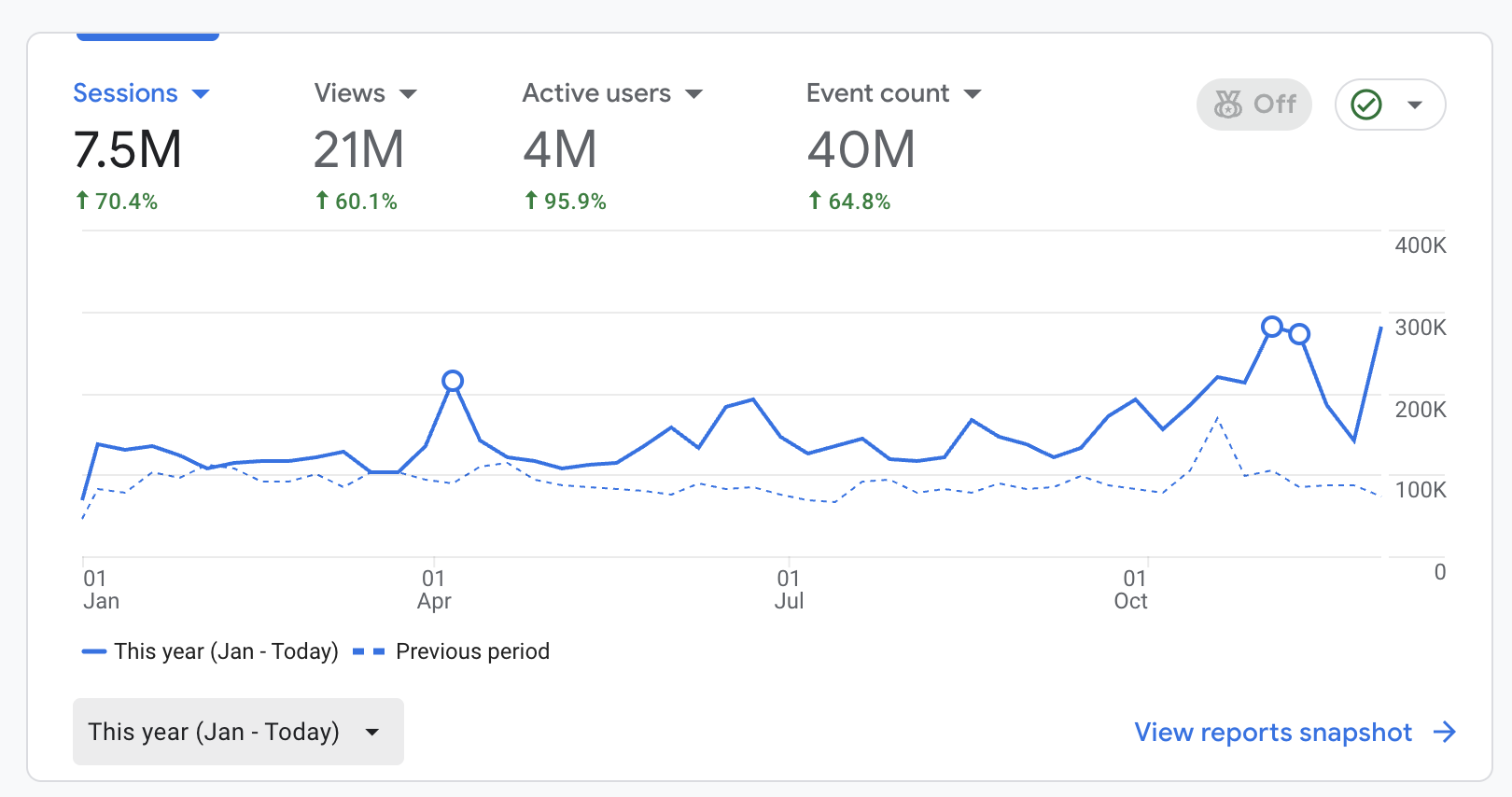1512x797 pixels.
Task: Switch to the Active users metric
Action: pos(595,93)
